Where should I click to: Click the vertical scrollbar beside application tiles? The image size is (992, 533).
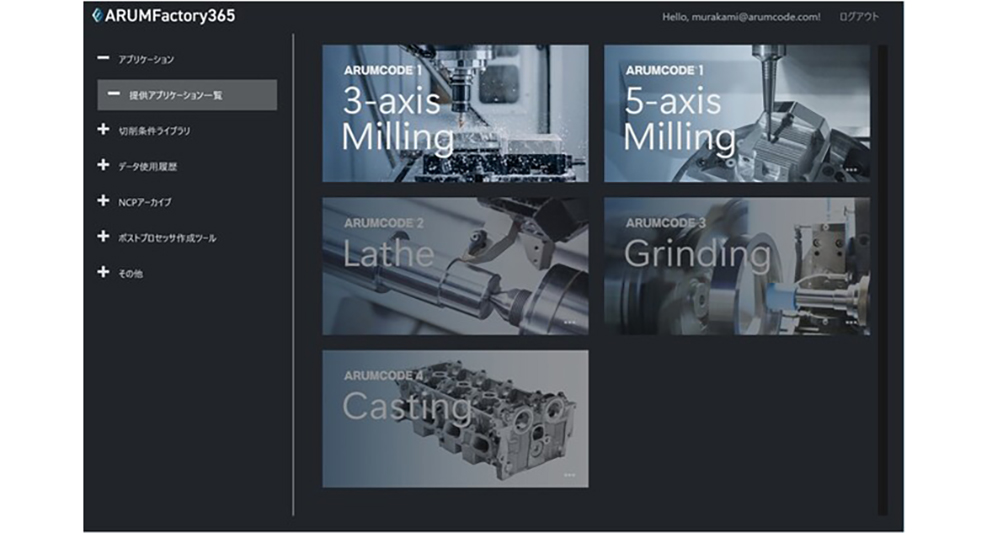(x=883, y=279)
